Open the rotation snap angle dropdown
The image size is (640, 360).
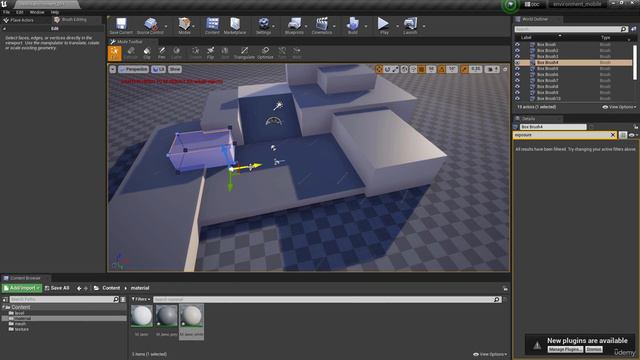pos(452,69)
